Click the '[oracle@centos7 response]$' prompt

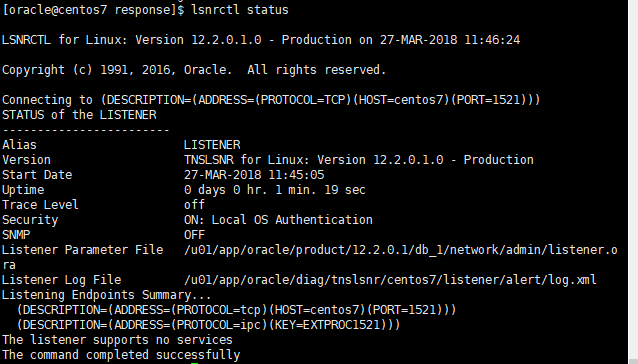(93, 10)
